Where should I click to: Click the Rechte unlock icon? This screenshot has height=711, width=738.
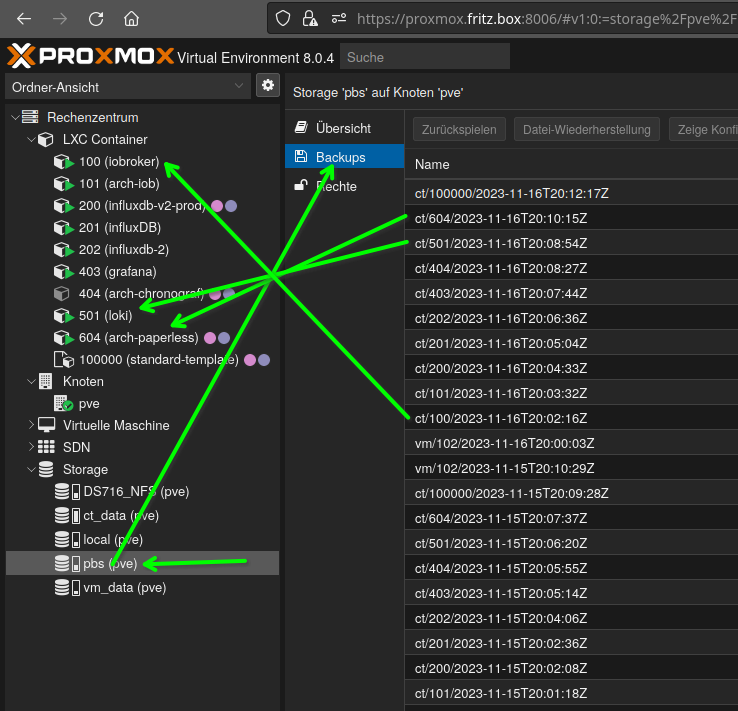[x=301, y=185]
